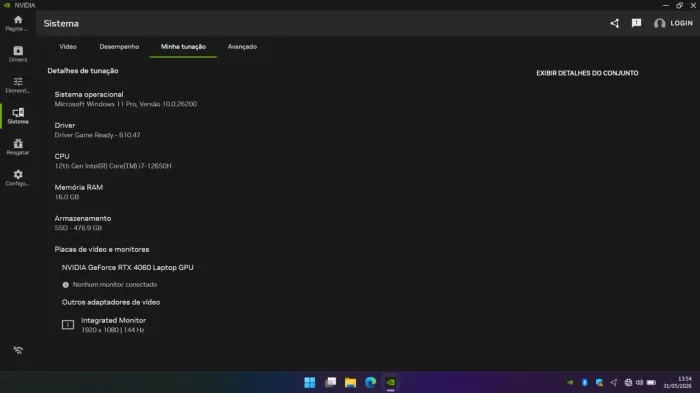This screenshot has height=393, width=700.
Task: Click the 1920 x 1080 | 144 Hz text
Action: tap(112, 330)
